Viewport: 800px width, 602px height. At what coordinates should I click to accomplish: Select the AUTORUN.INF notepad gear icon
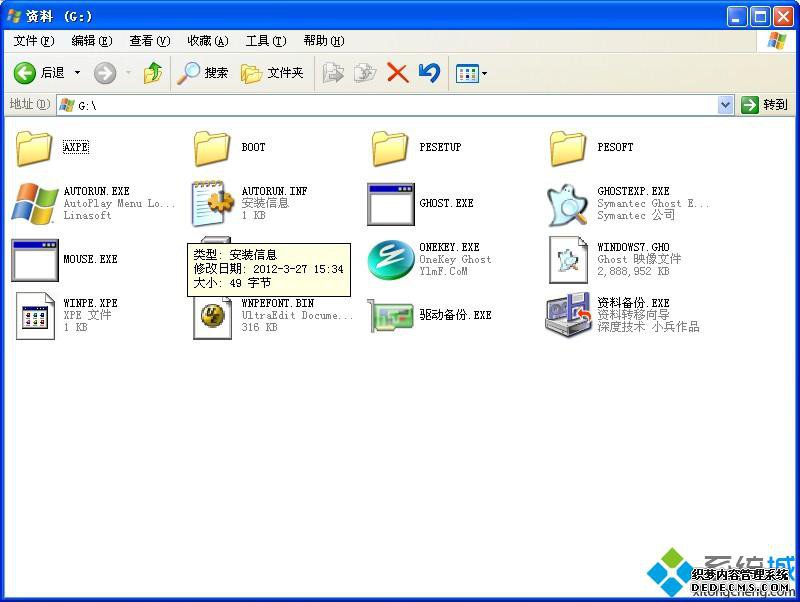pos(212,203)
